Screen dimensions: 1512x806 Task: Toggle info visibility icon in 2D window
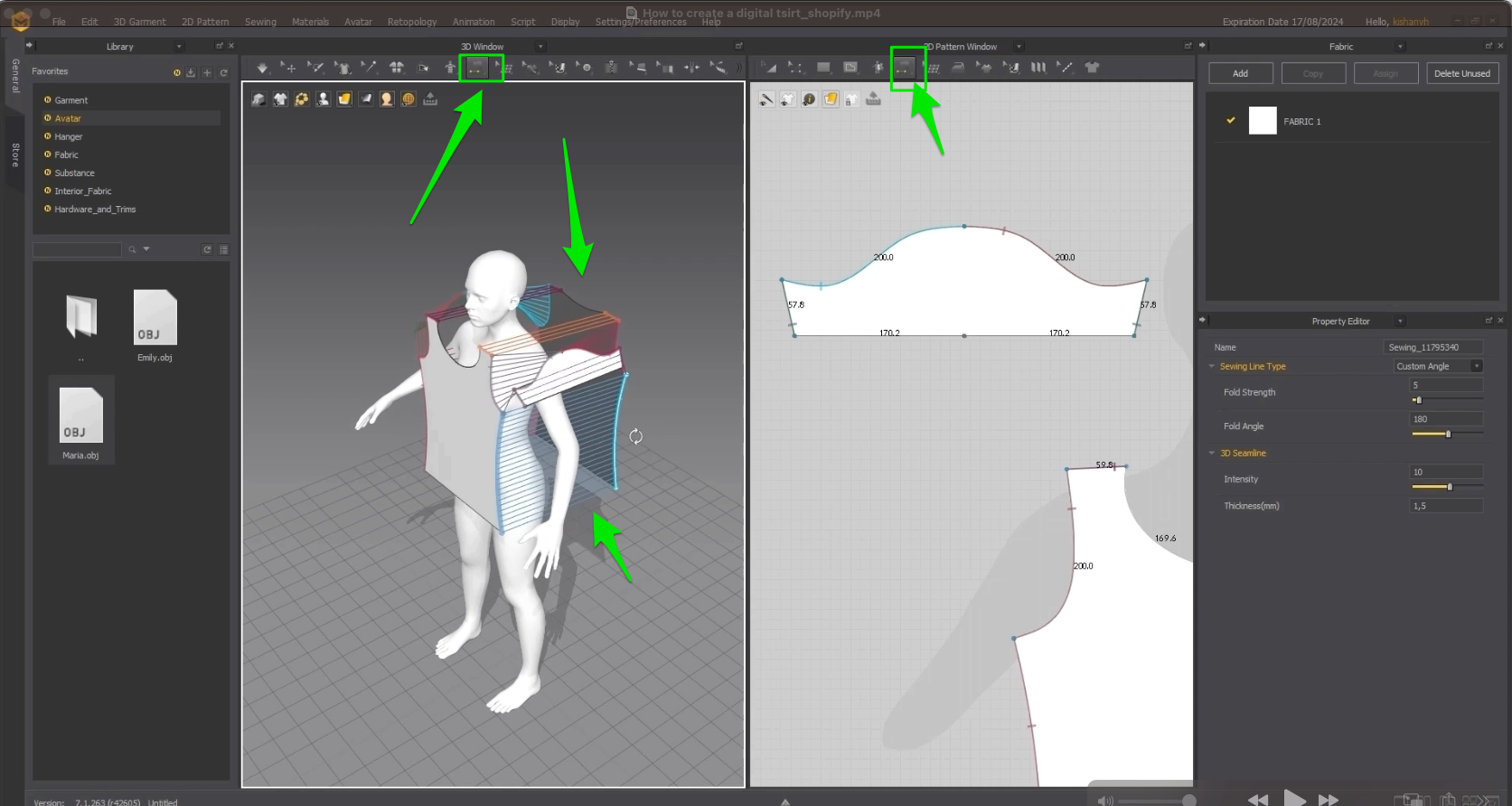click(x=809, y=99)
